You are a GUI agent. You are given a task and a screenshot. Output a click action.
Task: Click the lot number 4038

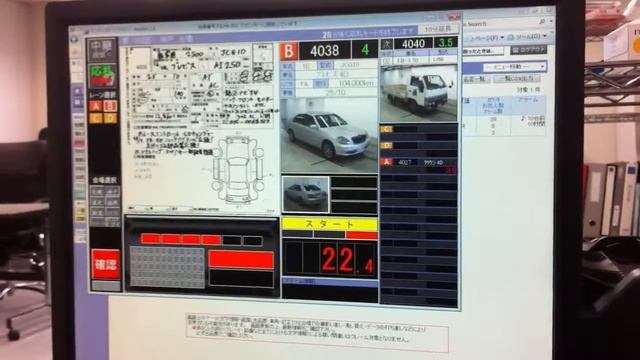pyautogui.click(x=324, y=51)
